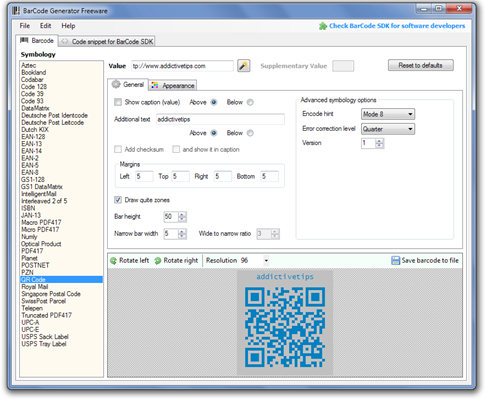Switch to Code snippet for BarCode SDK tab
This screenshot has height=400, width=486.
tap(107, 41)
